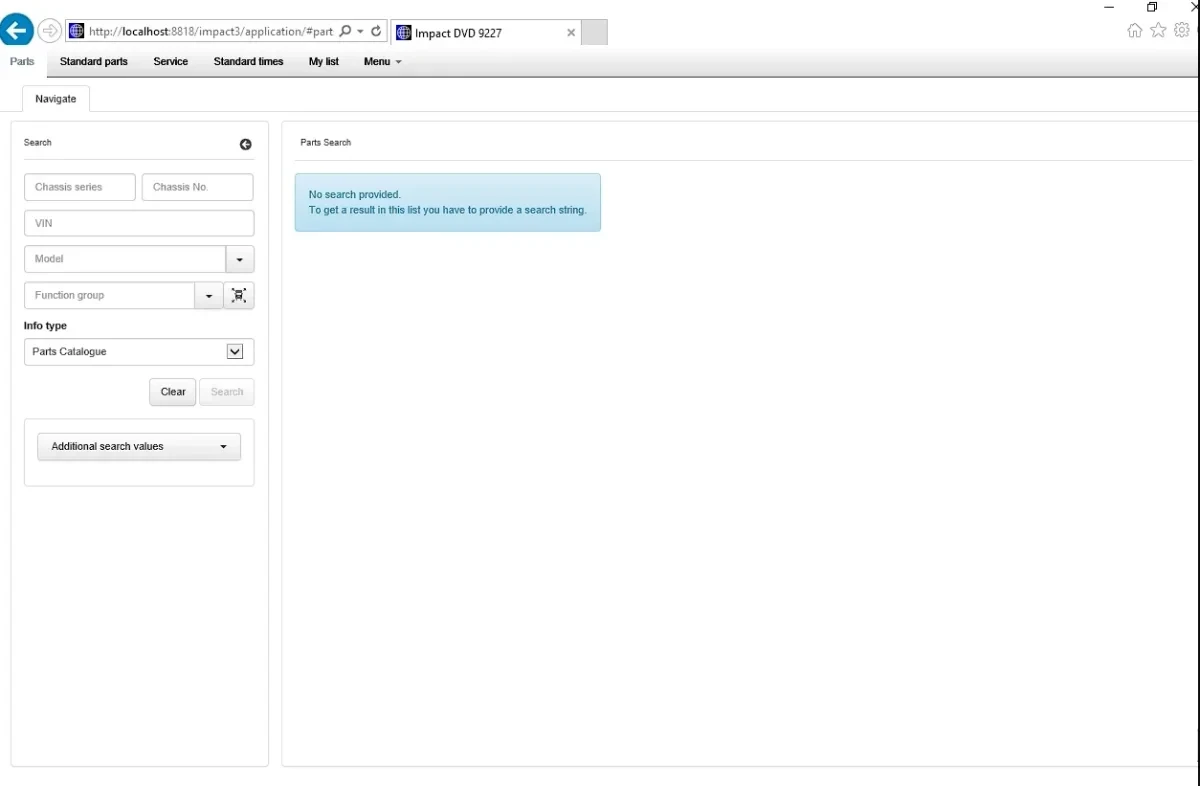Open My list
Image resolution: width=1200 pixels, height=786 pixels.
tap(324, 61)
